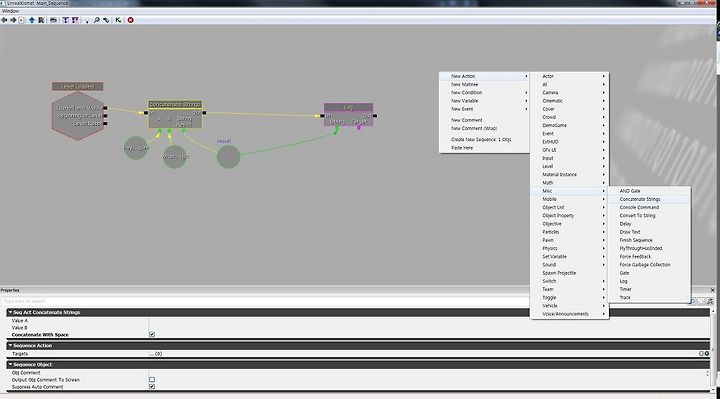This screenshot has height=399, width=720.
Task: Open the Voice/Announcements submenu
Action: click(569, 314)
